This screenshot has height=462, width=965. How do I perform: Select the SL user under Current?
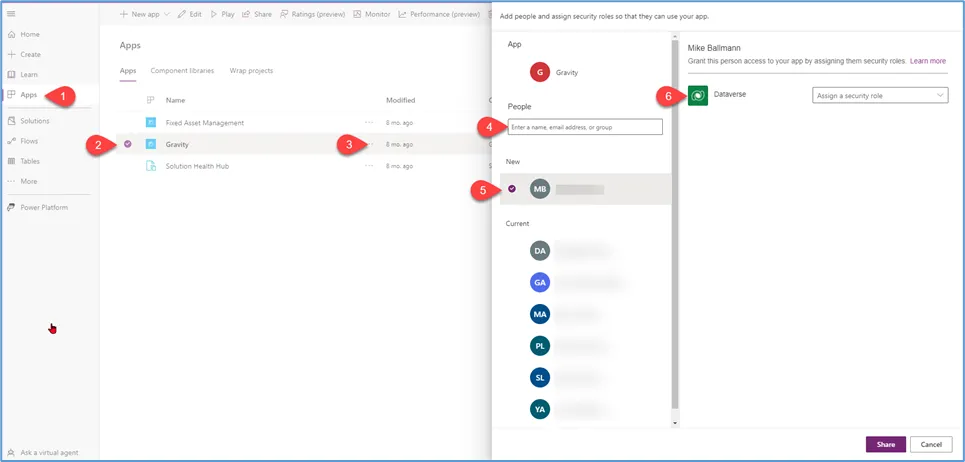point(540,378)
